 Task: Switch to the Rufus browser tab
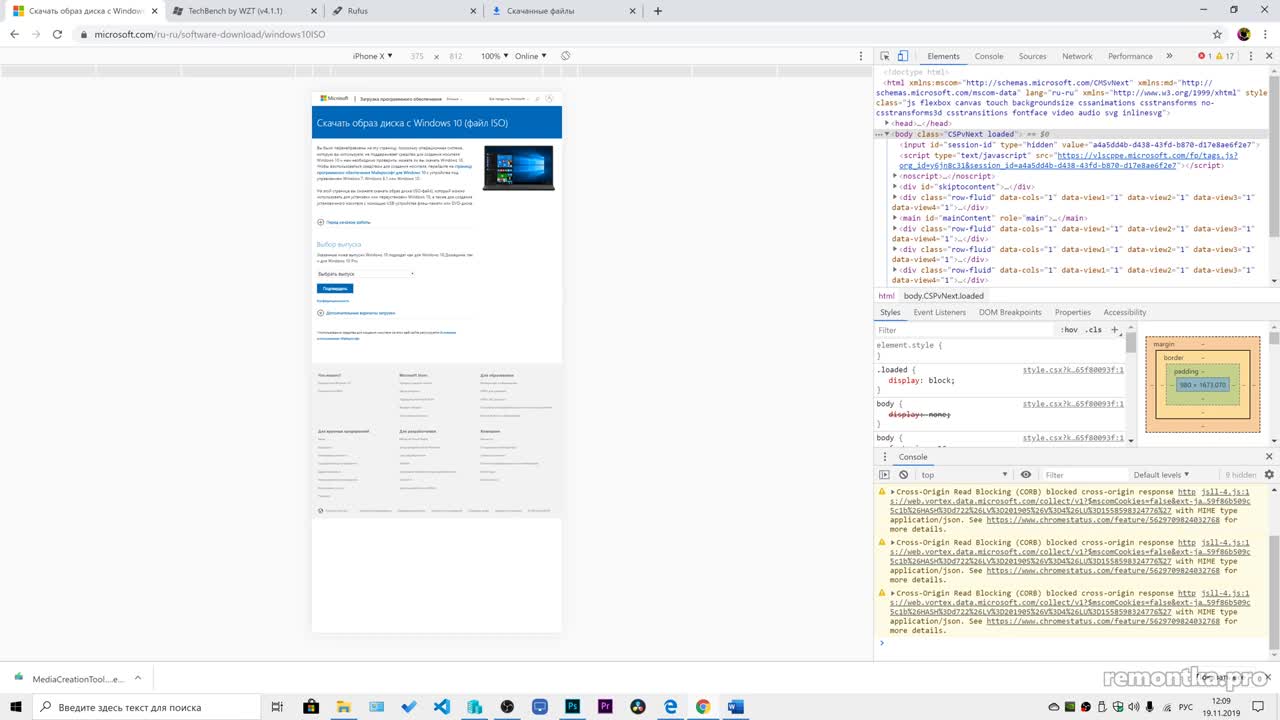point(404,11)
